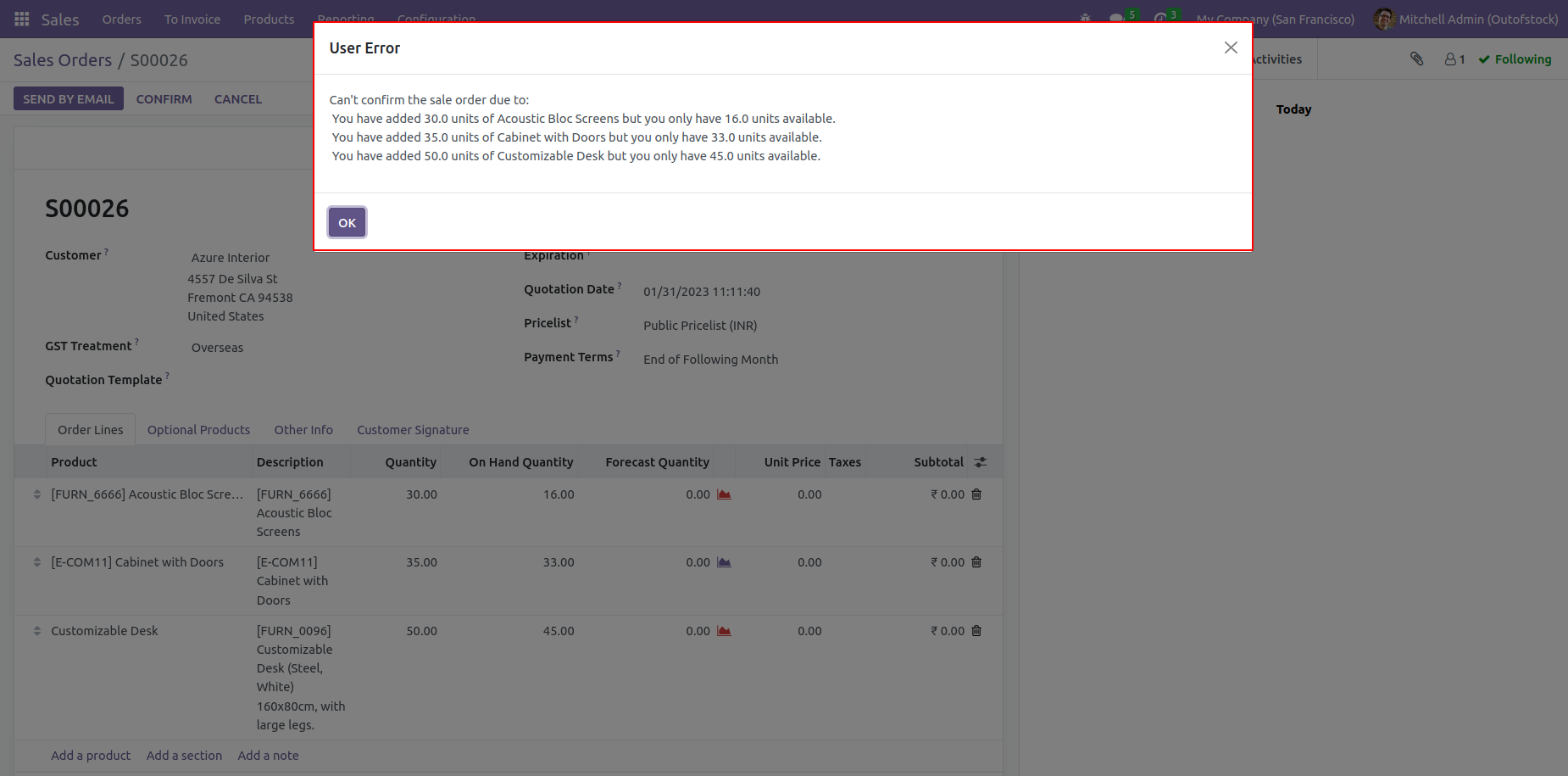Open GST Treatment field Overseas
The width and height of the screenshot is (1568, 776).
coord(217,348)
